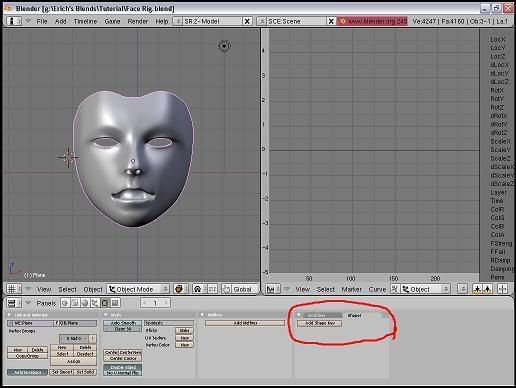This screenshot has height=388, width=516.
Task: Collapse the Modifiers panel triangle
Action: click(x=202, y=315)
